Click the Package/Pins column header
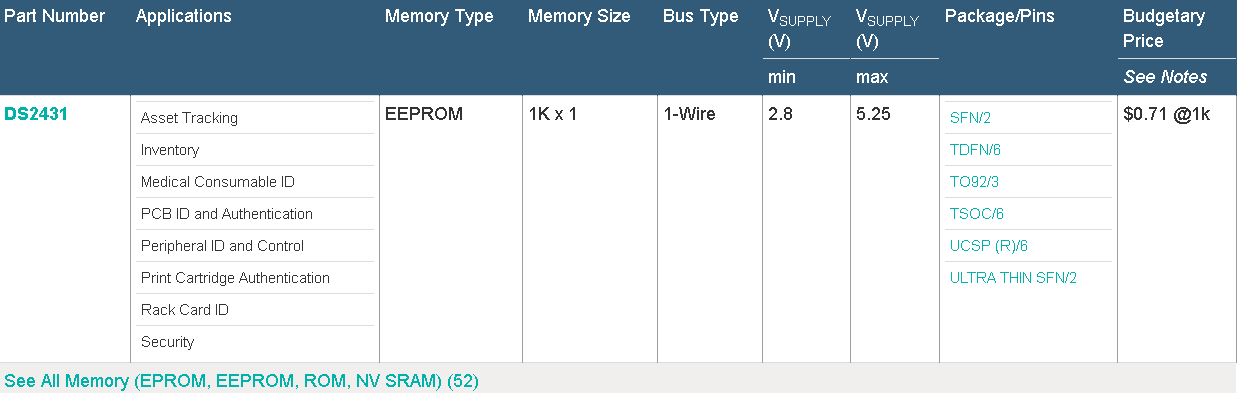Viewport: 1241px width, 393px height. click(999, 16)
